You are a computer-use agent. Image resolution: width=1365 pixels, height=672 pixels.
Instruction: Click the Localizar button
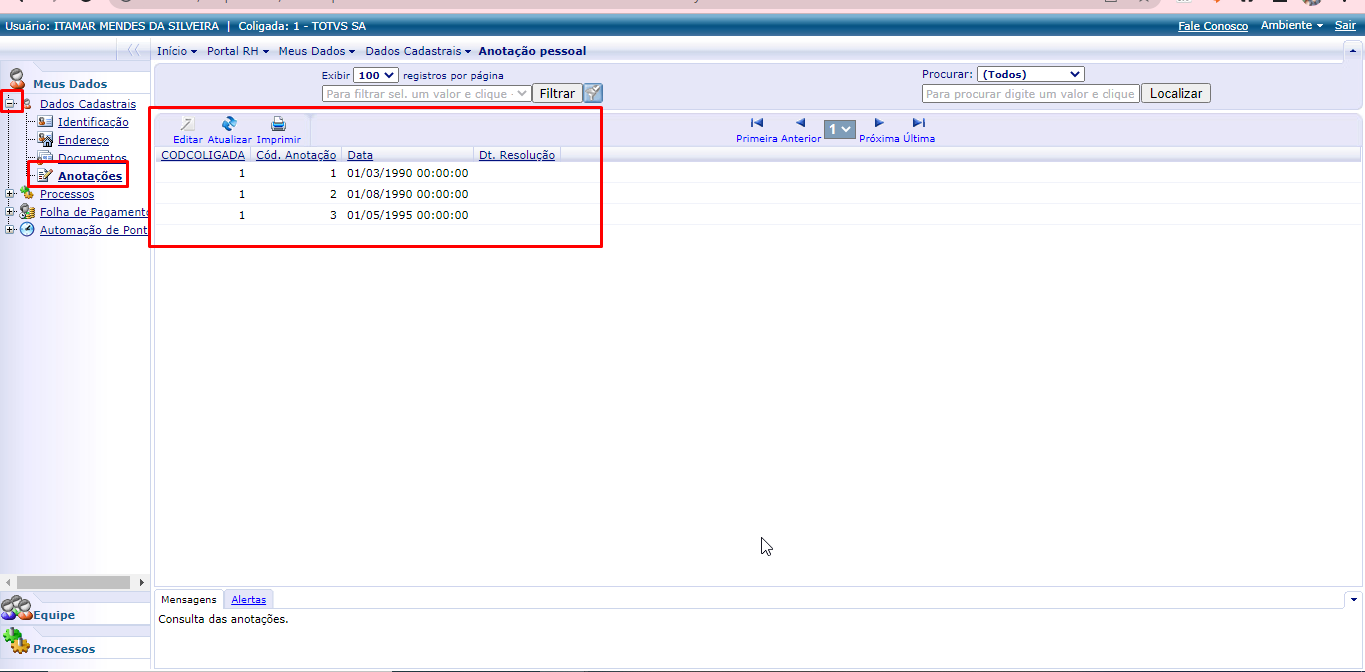[1176, 93]
